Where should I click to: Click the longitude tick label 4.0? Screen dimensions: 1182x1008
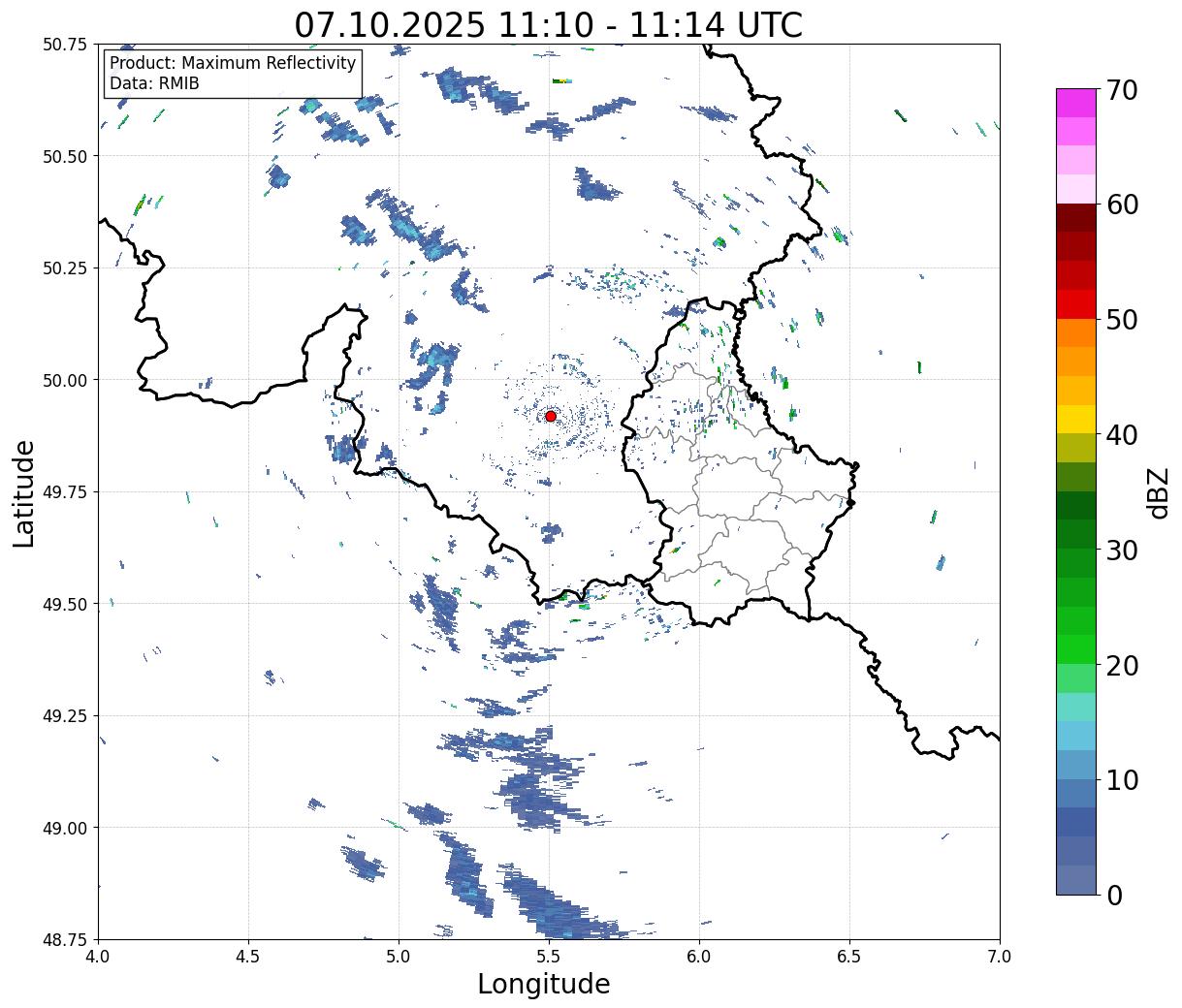pyautogui.click(x=98, y=956)
